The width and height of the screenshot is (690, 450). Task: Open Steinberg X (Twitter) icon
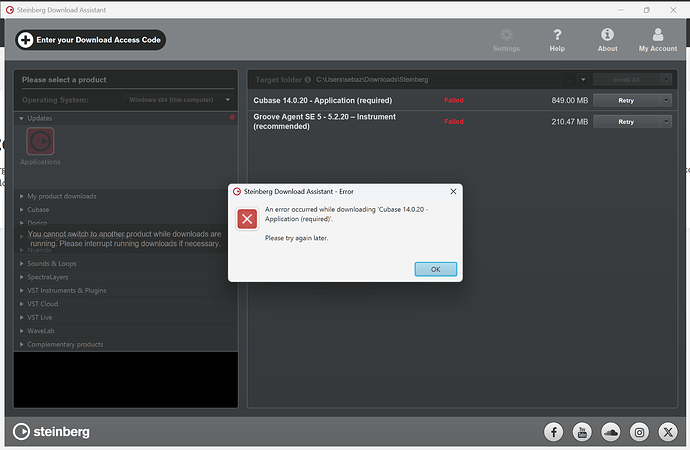[668, 432]
